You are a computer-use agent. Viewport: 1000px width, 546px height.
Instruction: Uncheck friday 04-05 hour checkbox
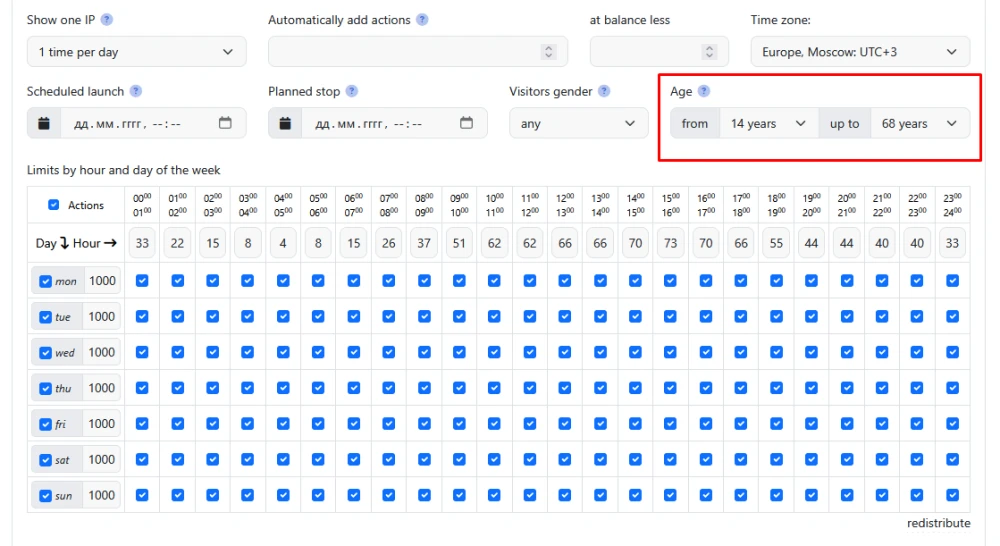[x=283, y=424]
